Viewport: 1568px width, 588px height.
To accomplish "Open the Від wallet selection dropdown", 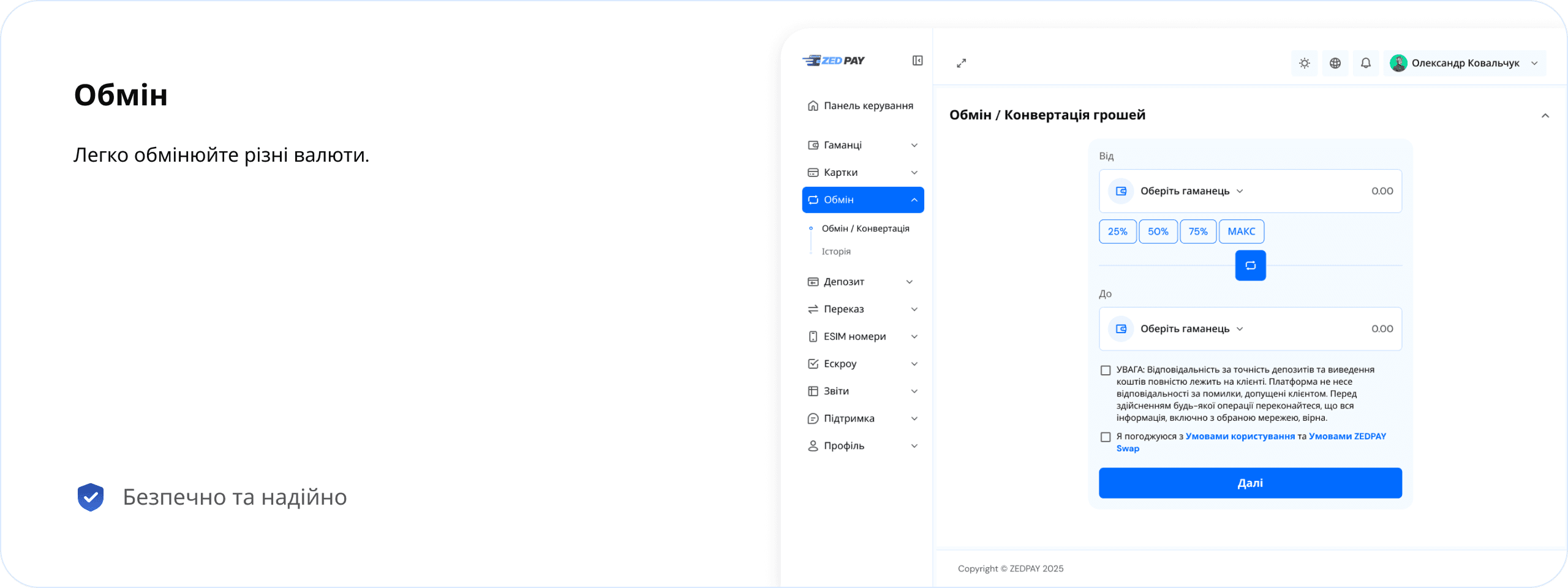I will pos(1190,191).
